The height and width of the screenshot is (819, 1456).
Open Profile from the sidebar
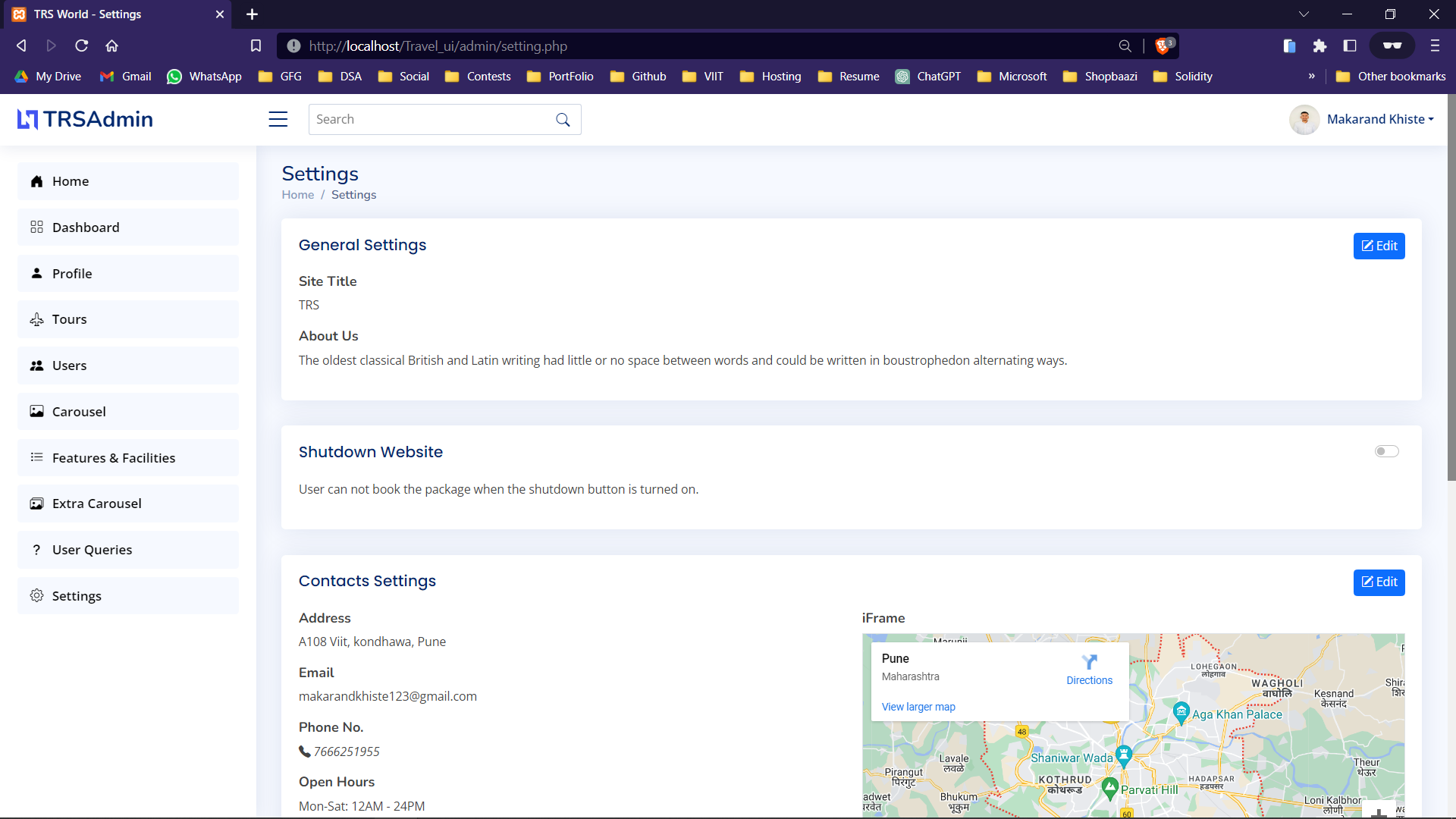[127, 274]
